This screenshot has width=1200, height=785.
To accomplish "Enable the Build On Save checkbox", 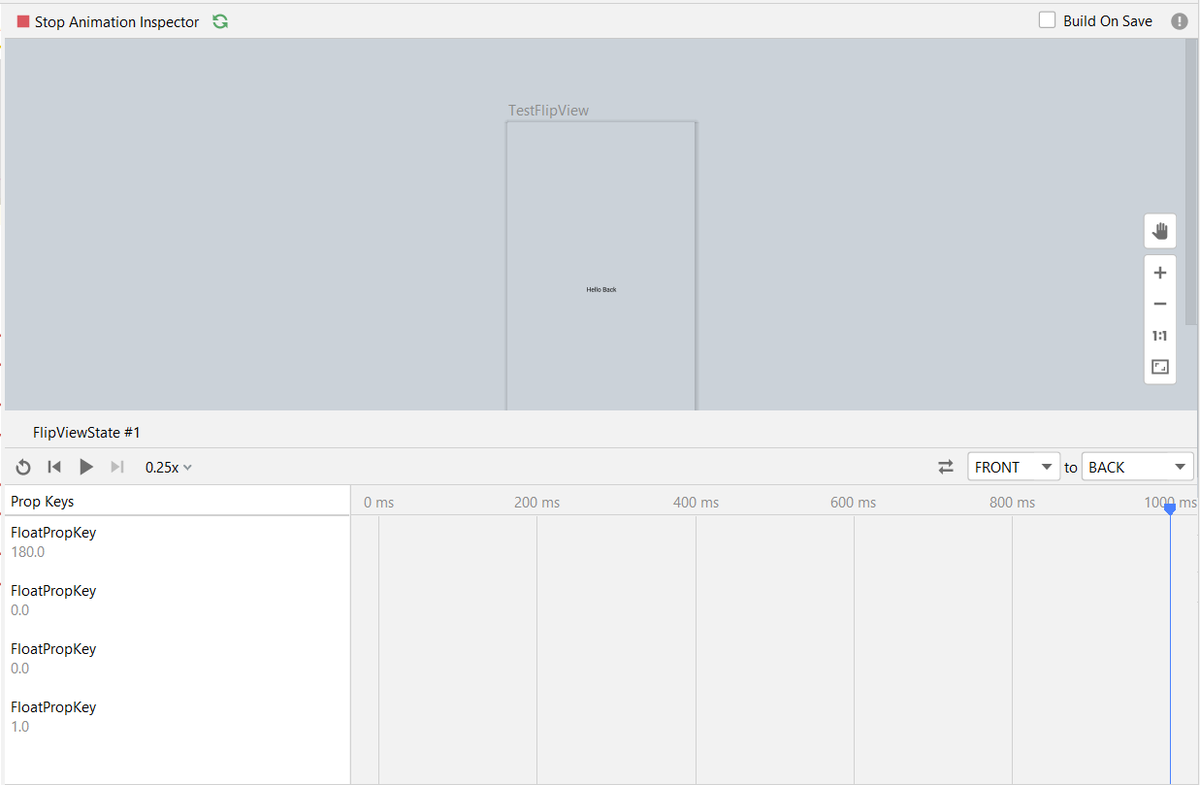I will [x=1047, y=20].
